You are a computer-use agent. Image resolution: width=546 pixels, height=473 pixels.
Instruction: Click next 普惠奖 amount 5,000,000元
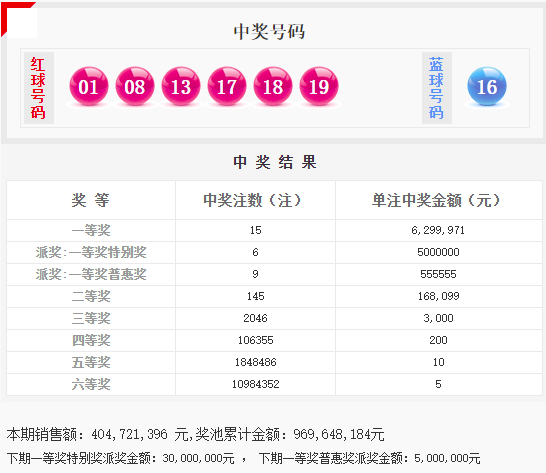(447, 458)
